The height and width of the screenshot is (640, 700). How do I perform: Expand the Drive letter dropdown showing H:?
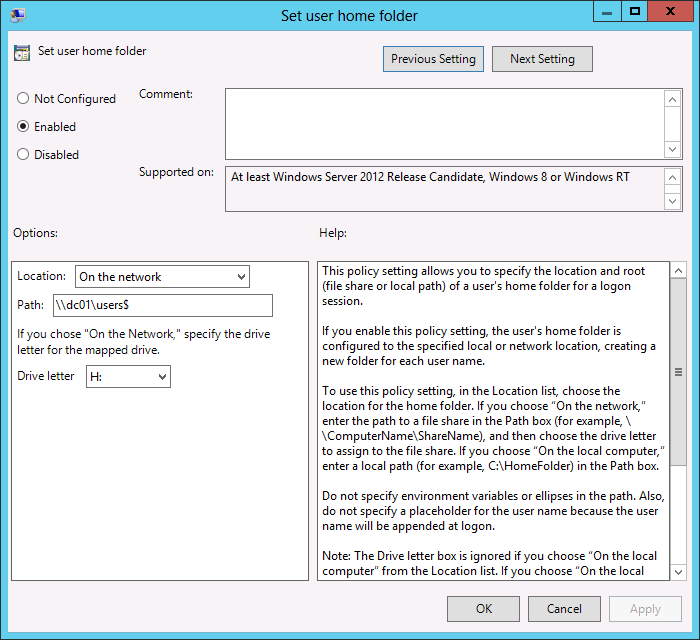pos(128,376)
